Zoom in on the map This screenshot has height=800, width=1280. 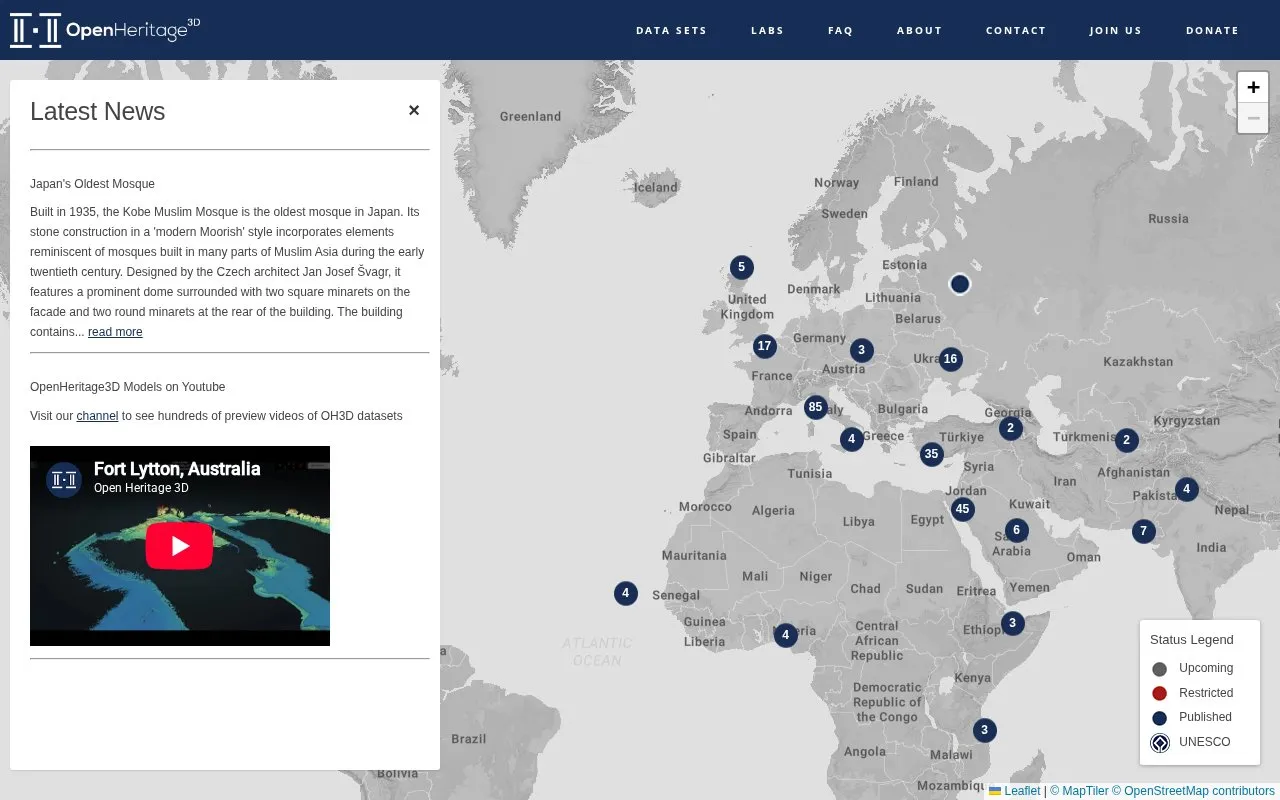tap(1253, 87)
